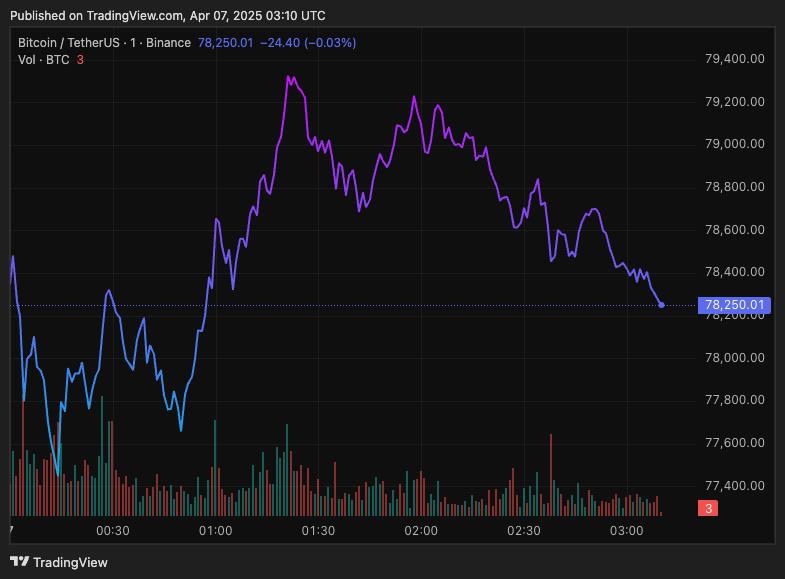The height and width of the screenshot is (579, 785).
Task: Click the red volume badge on price axis
Action: tap(707, 509)
